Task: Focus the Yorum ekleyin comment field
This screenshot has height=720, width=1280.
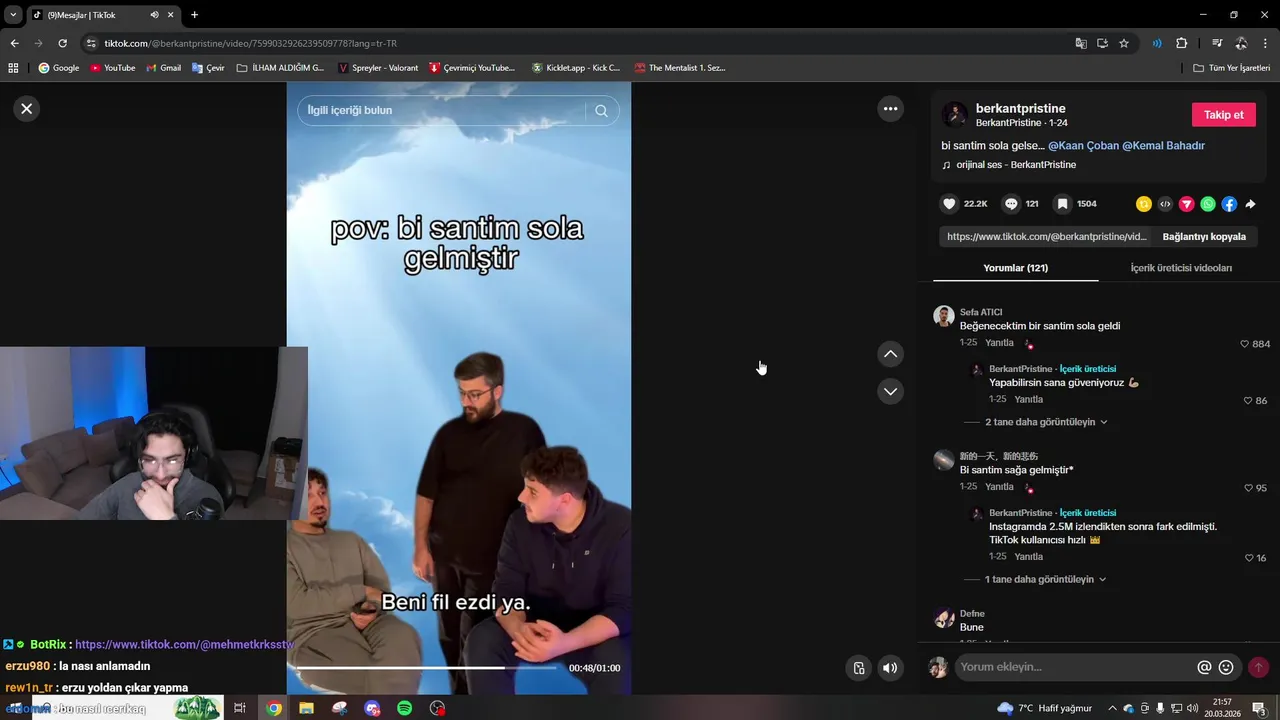Action: coord(1075,667)
